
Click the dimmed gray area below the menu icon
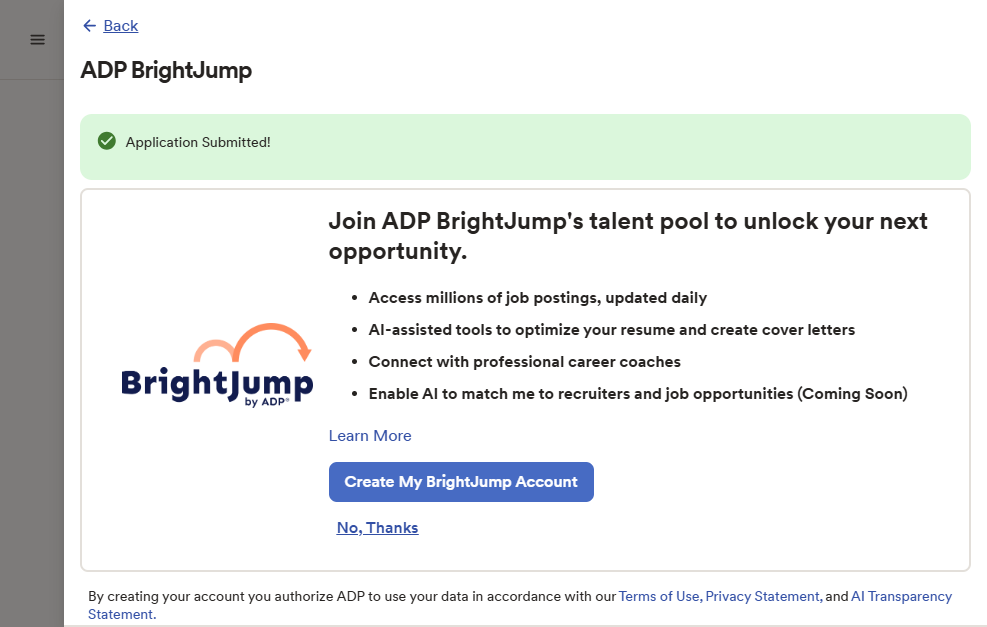click(32, 350)
